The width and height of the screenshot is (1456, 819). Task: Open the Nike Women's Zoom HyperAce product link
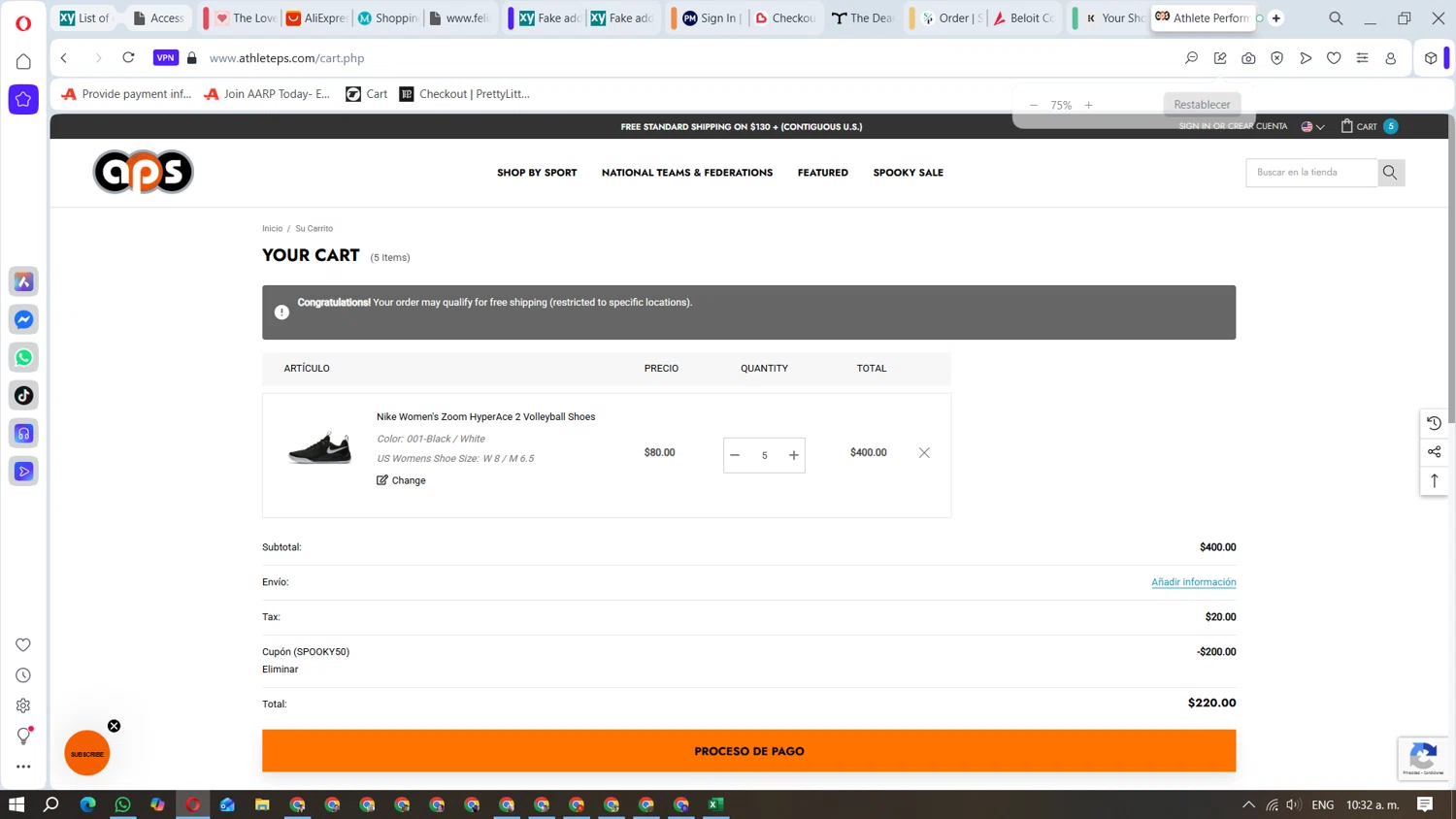pos(485,417)
